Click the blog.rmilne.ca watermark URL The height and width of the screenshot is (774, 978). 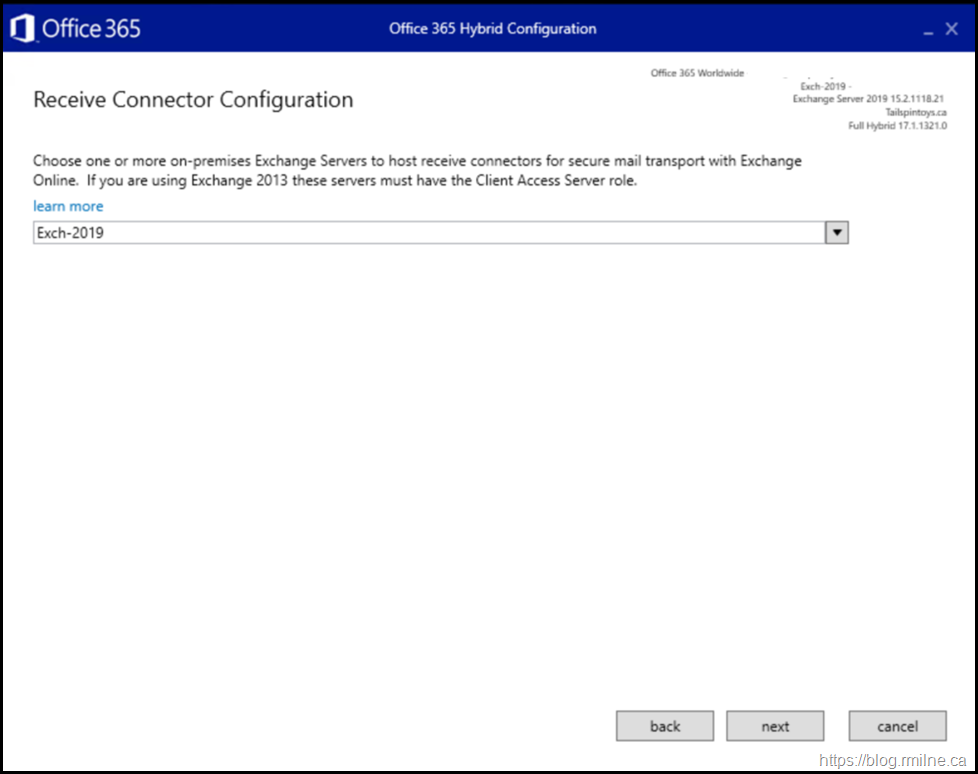point(892,759)
